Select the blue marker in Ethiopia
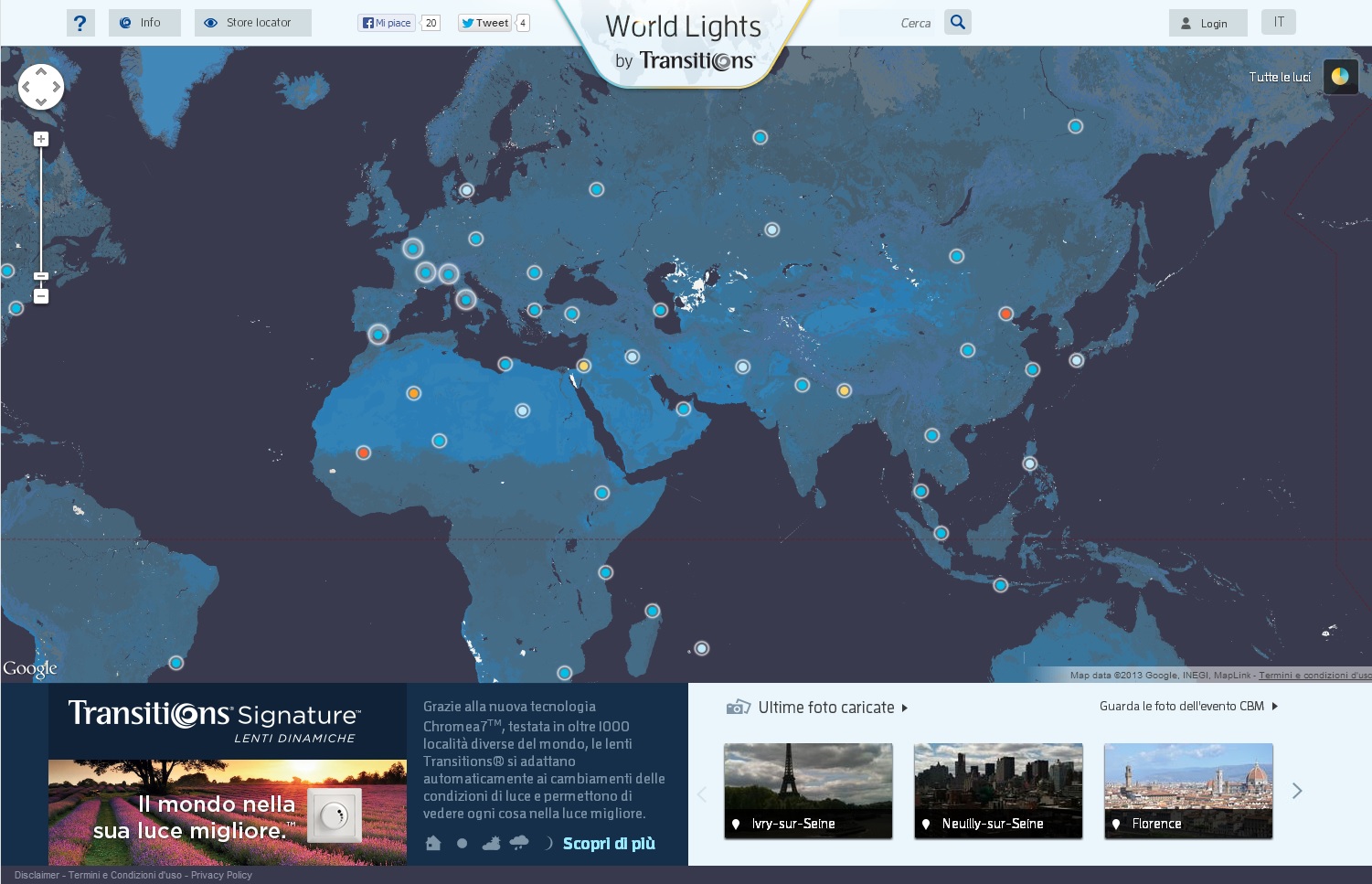The image size is (1372, 884). pos(601,493)
